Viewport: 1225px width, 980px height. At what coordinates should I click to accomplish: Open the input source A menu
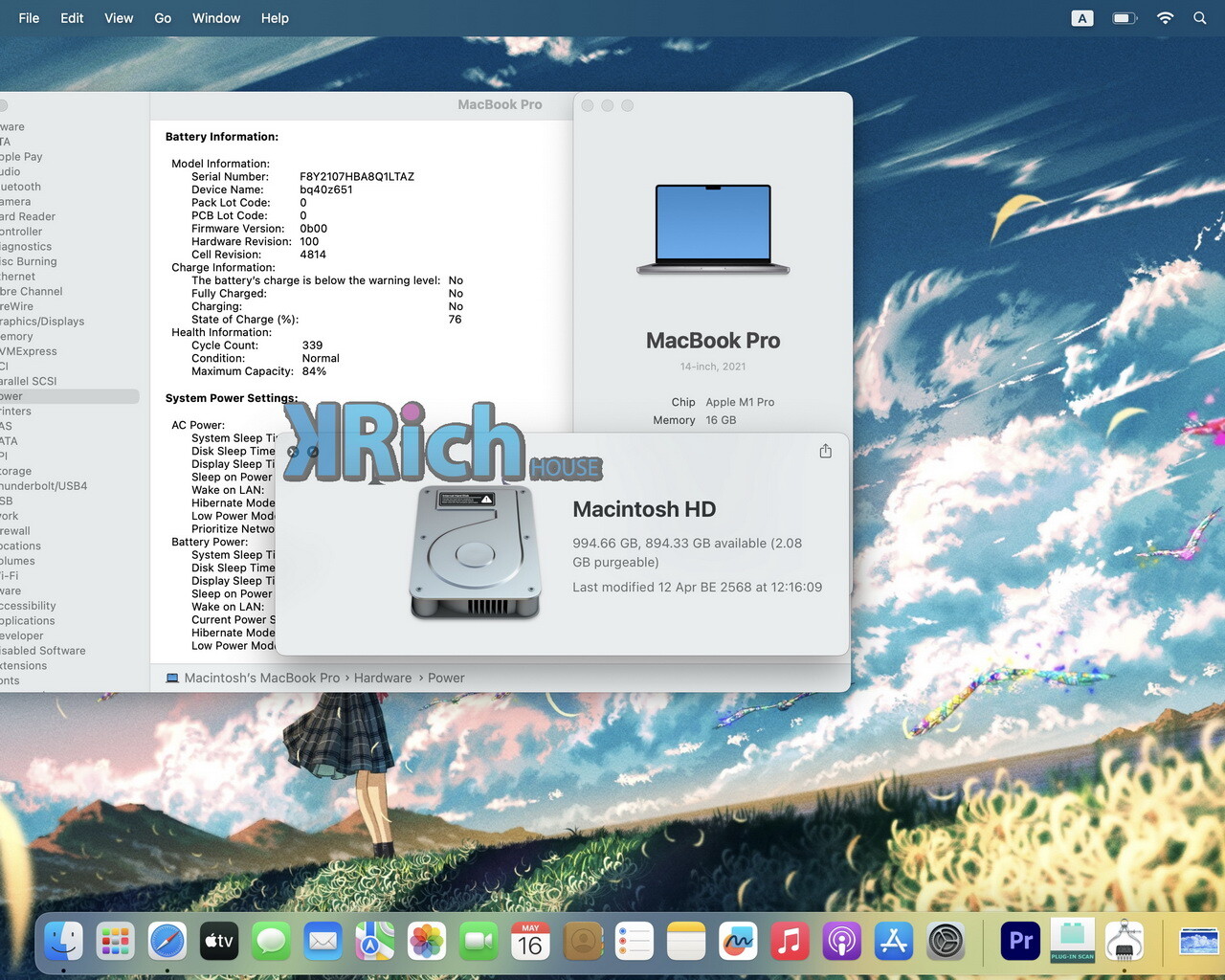tap(1082, 18)
